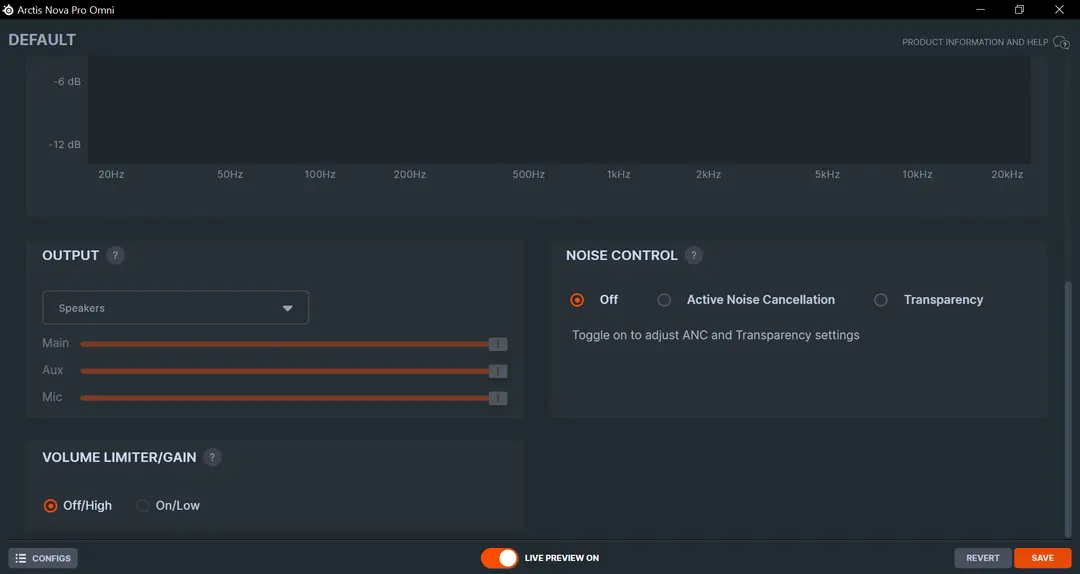Click the 1kHz frequency label
This screenshot has width=1080, height=574.
click(x=619, y=174)
